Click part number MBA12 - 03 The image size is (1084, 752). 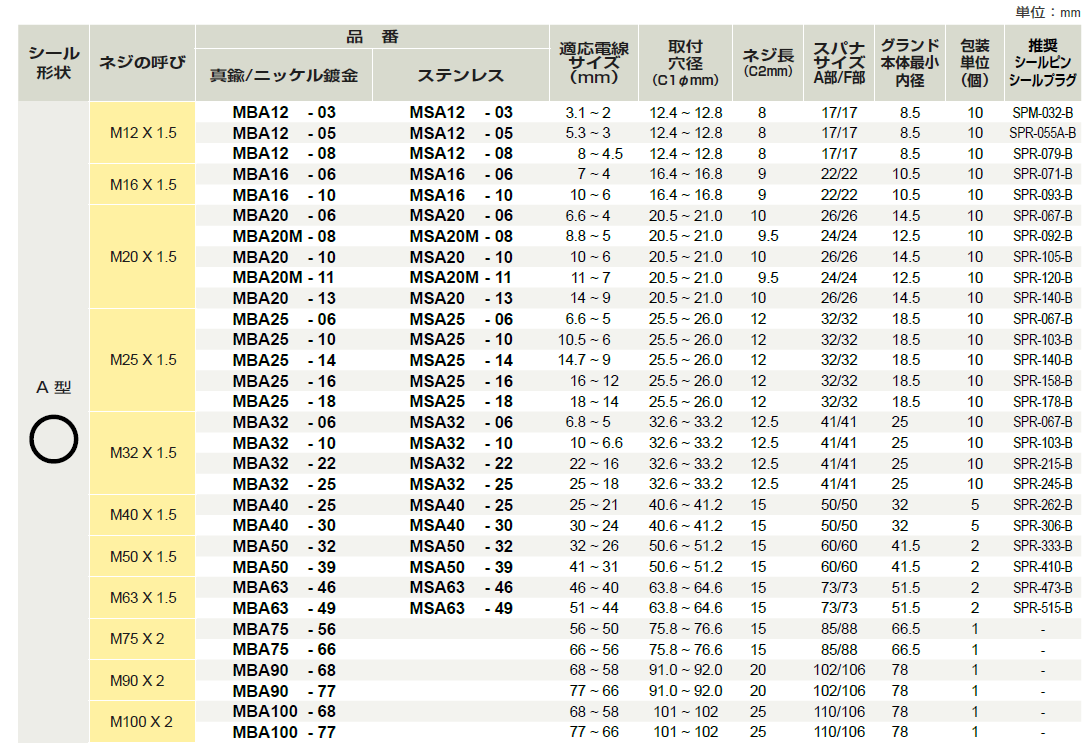[x=284, y=113]
